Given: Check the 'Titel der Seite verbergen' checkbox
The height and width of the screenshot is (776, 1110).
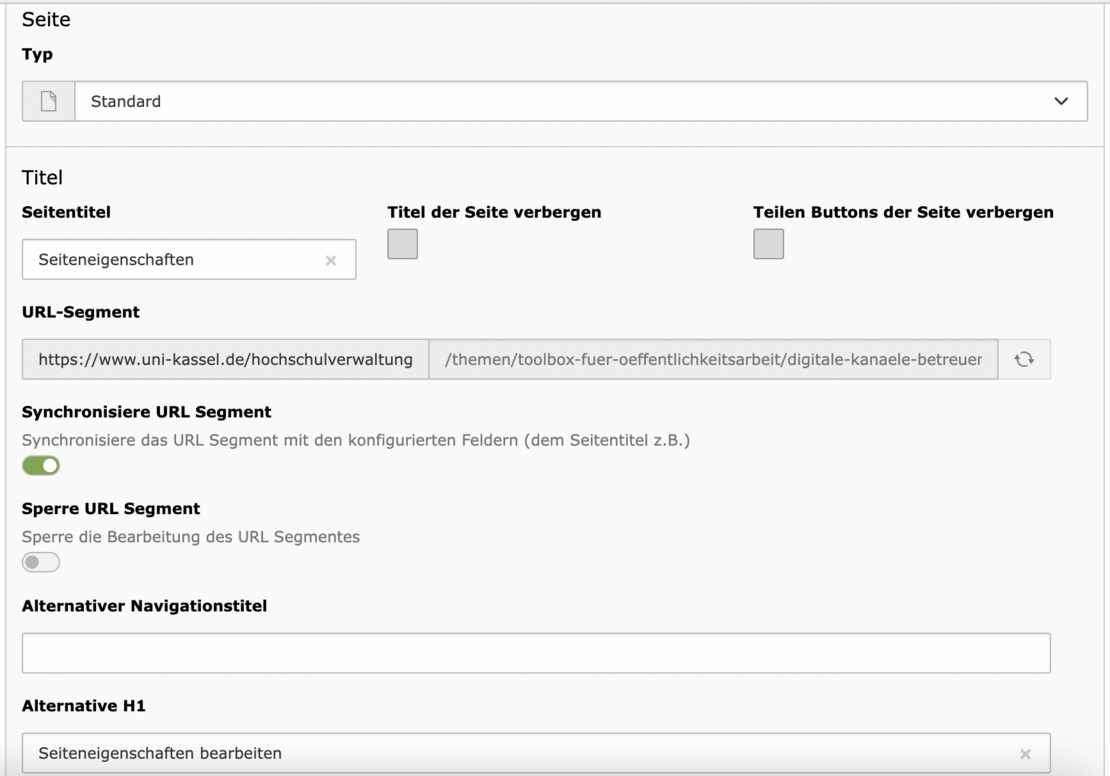Looking at the screenshot, I should pos(402,244).
